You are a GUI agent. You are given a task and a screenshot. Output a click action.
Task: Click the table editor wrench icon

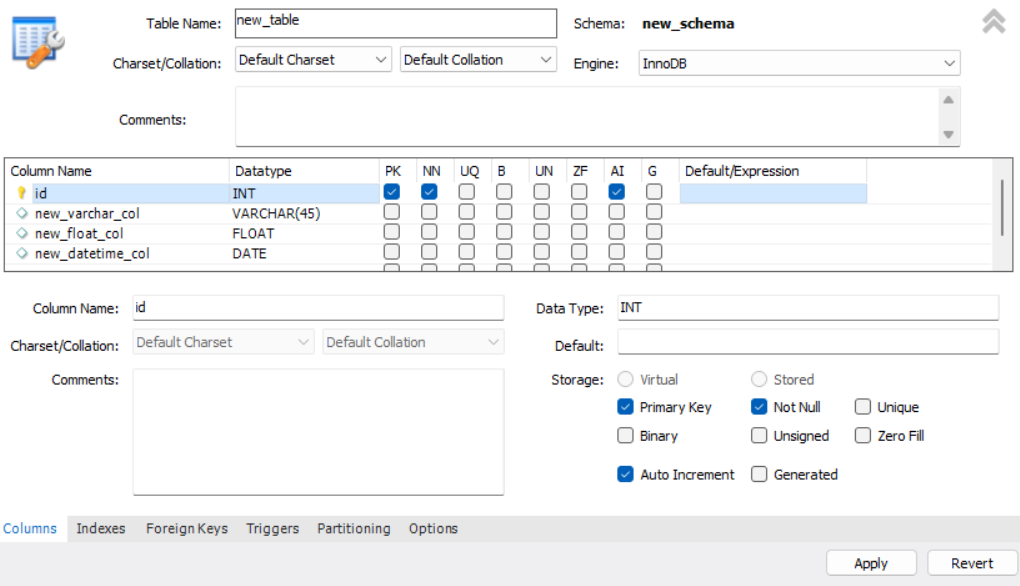38,42
